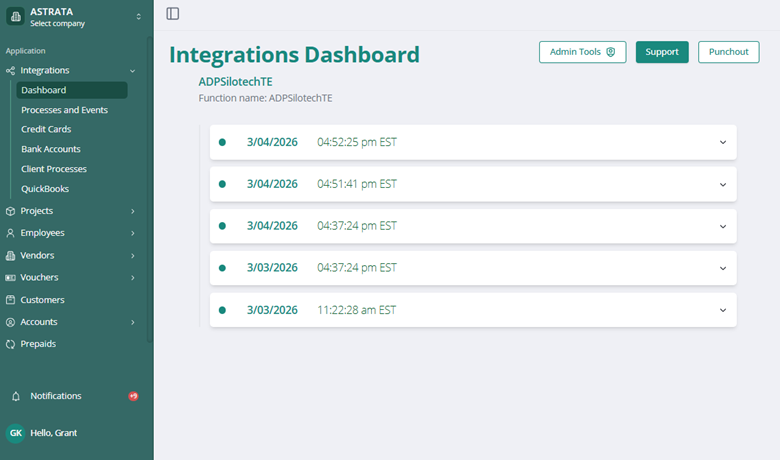Select the 11:22:28 am EST time text
780x460 pixels.
coord(357,310)
